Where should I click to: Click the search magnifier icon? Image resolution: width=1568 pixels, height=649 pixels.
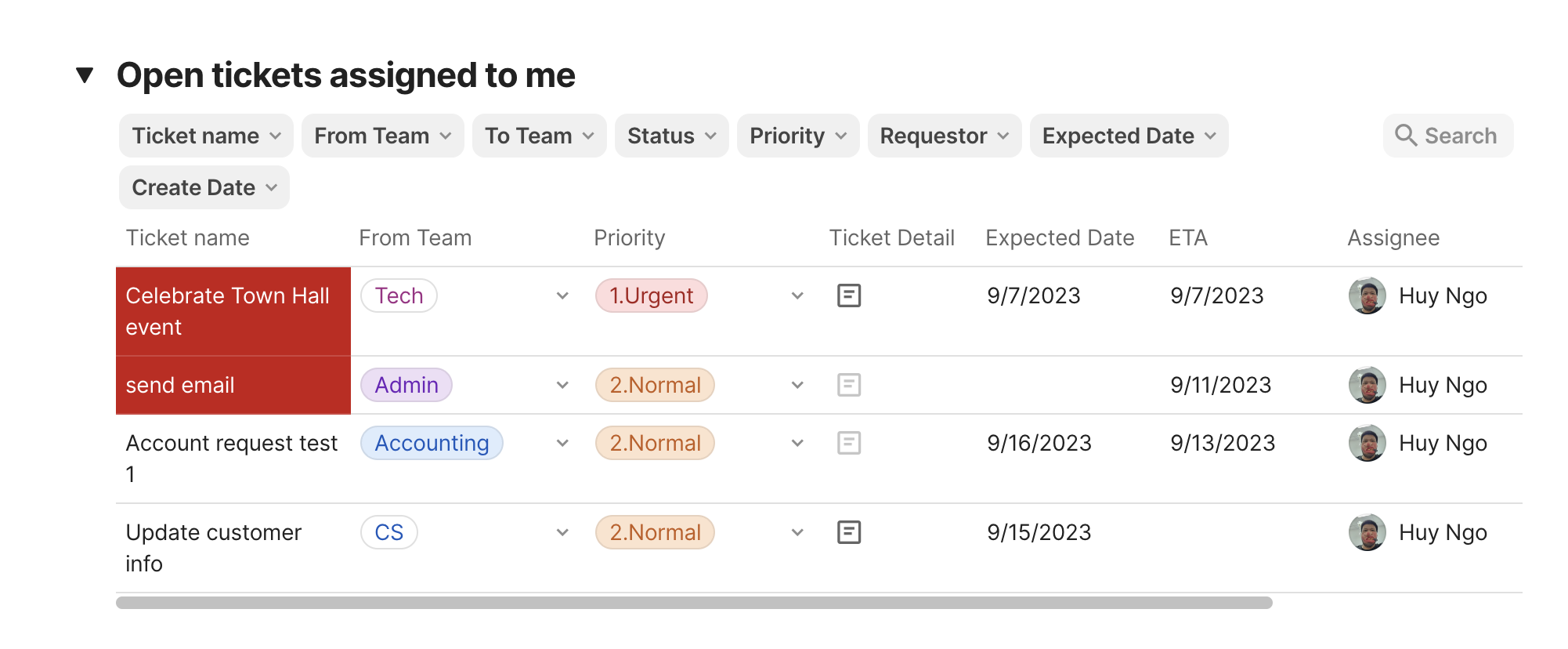tap(1406, 136)
